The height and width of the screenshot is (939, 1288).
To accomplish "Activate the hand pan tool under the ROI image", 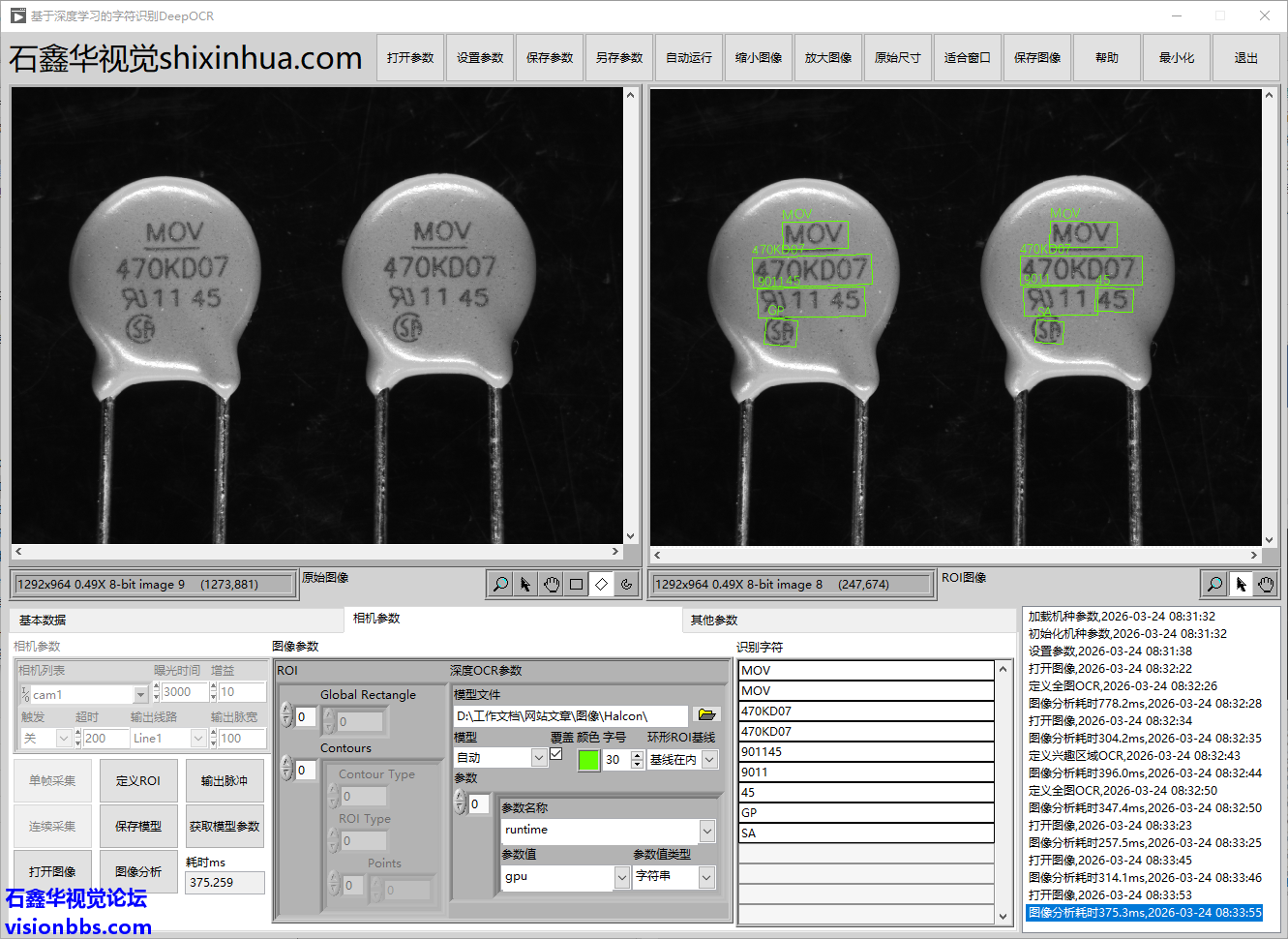I will 1267,584.
